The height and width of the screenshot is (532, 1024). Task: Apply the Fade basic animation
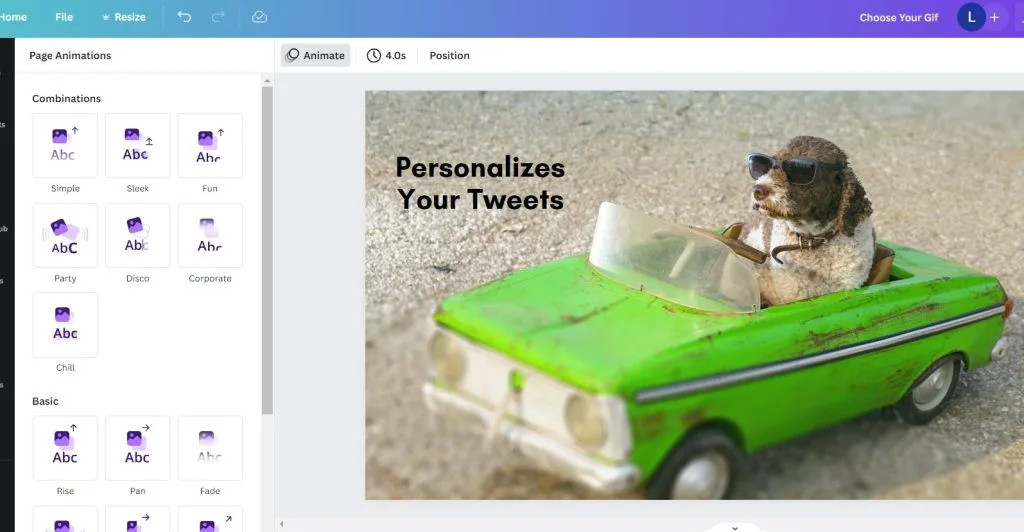click(x=210, y=448)
